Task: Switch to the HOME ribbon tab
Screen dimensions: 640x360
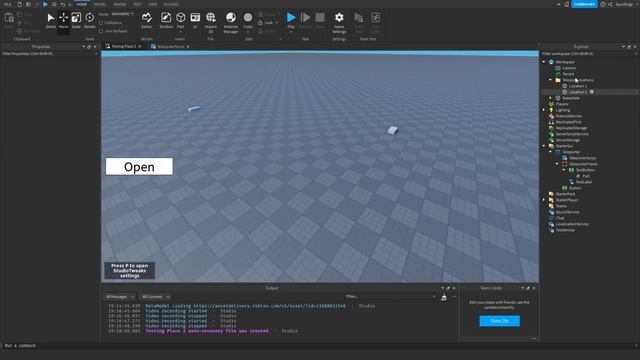Action: click(x=82, y=4)
